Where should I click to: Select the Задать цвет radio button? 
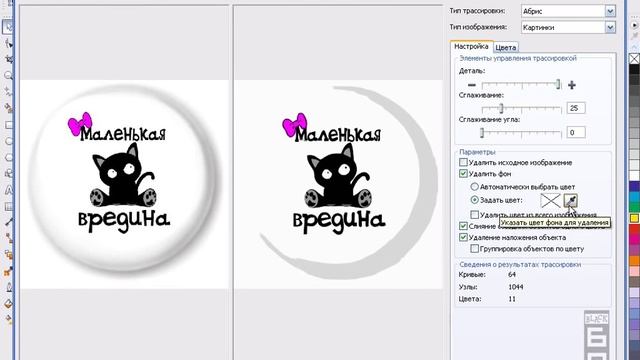(x=474, y=200)
